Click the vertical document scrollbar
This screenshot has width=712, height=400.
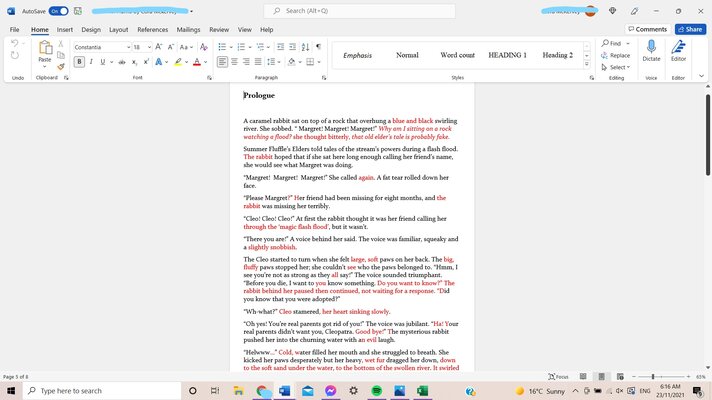point(707,135)
